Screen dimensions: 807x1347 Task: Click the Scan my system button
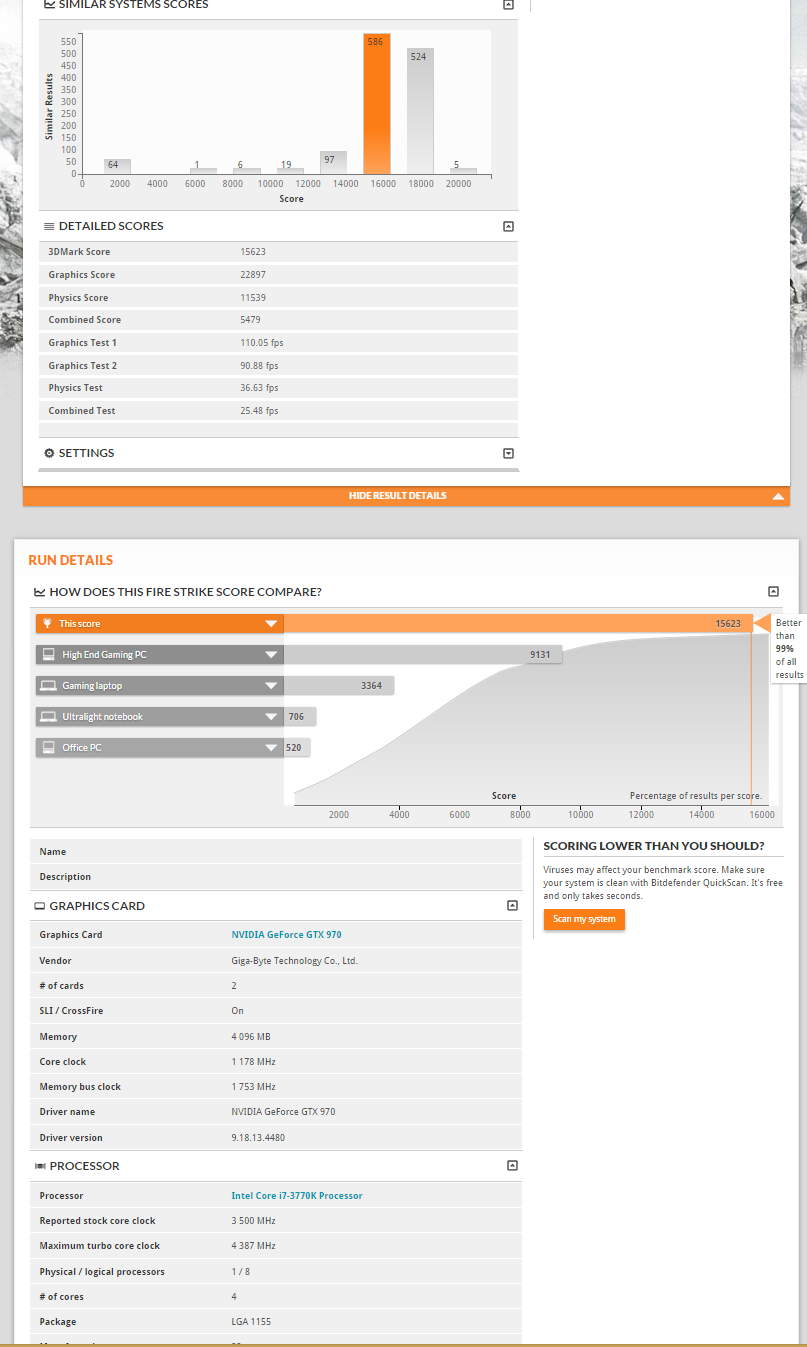pos(584,919)
